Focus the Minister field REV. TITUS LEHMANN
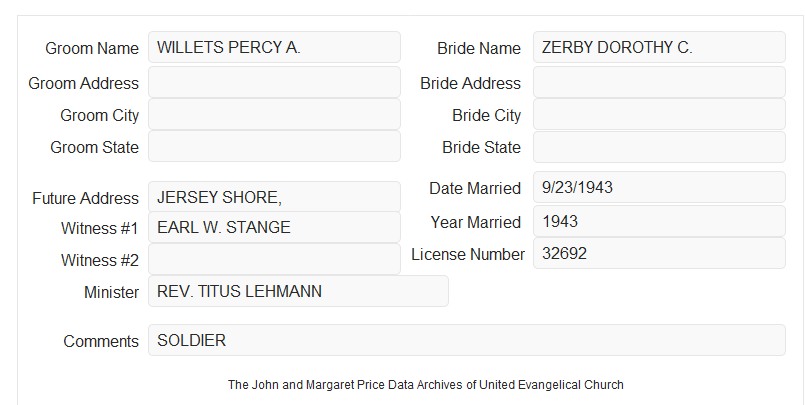Screen dimensions: 805x405 tap(298, 291)
